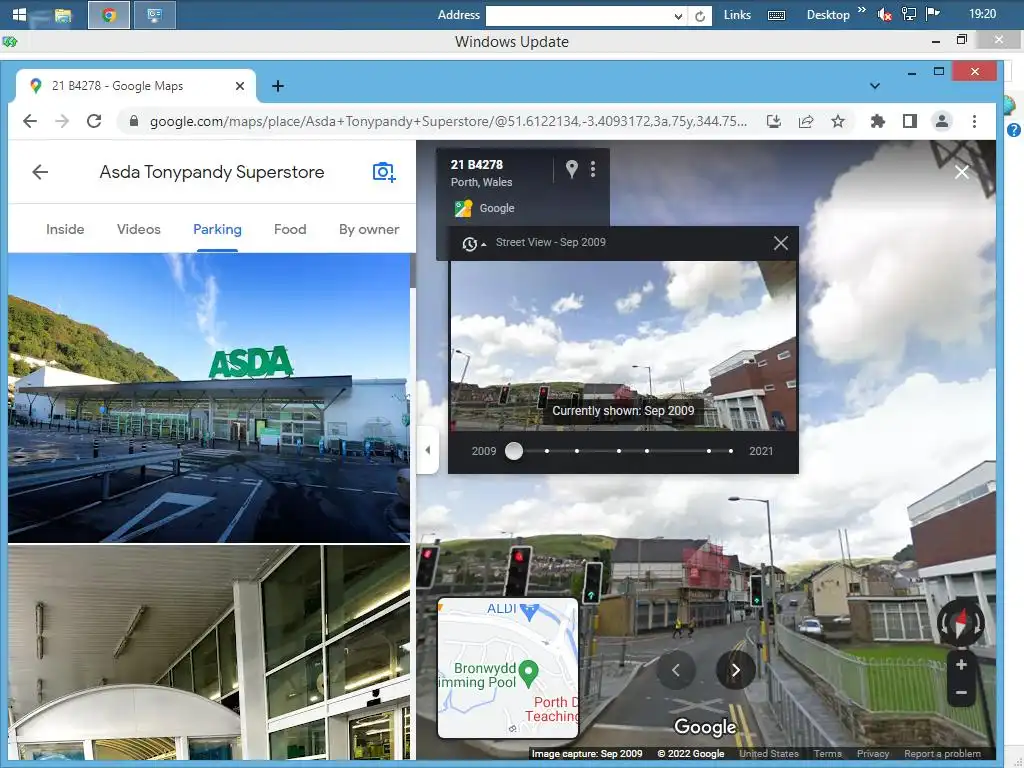Switch to the Food photos tab

pos(290,229)
